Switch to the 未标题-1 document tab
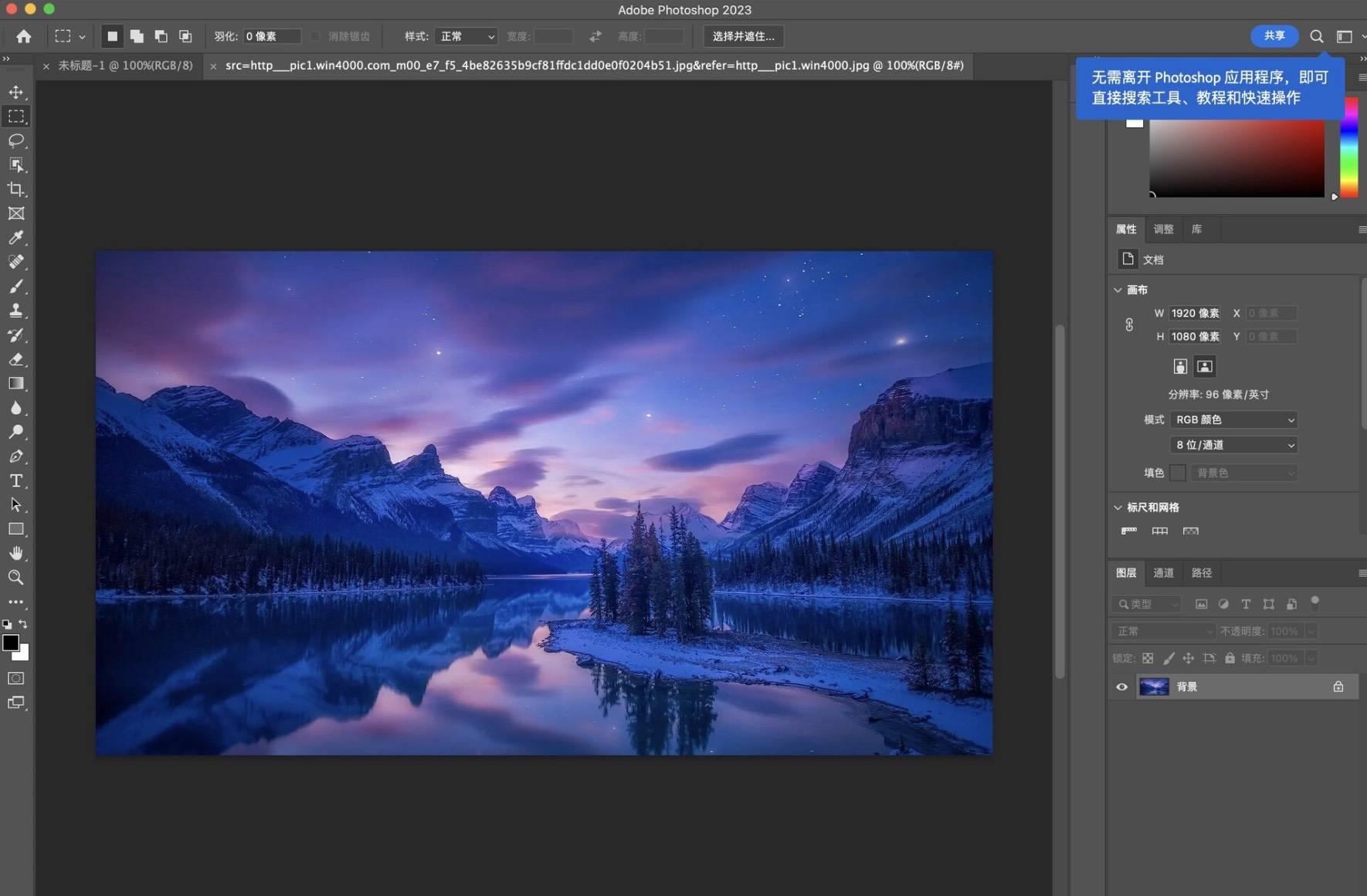This screenshot has width=1367, height=896. point(125,66)
